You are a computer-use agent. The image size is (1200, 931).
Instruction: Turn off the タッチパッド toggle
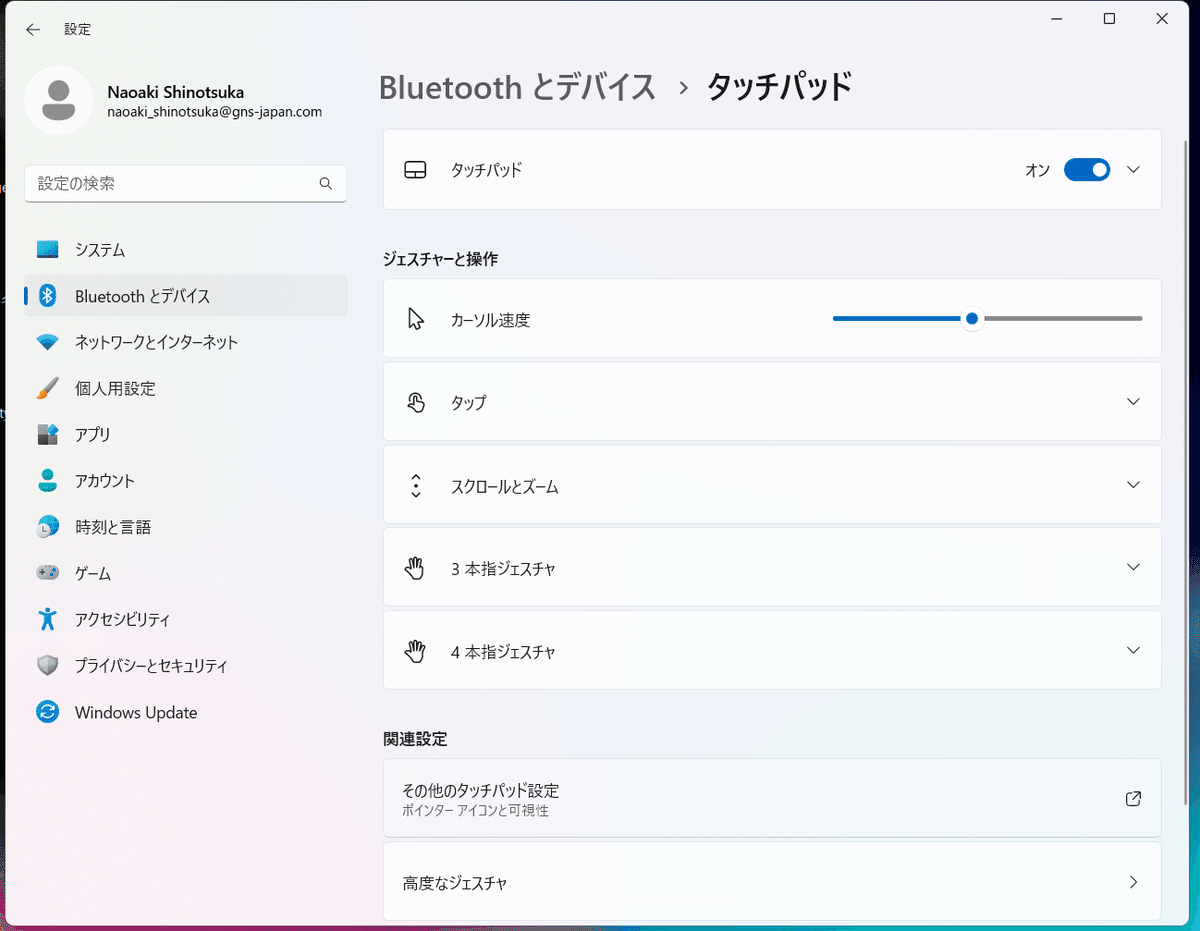coord(1087,170)
